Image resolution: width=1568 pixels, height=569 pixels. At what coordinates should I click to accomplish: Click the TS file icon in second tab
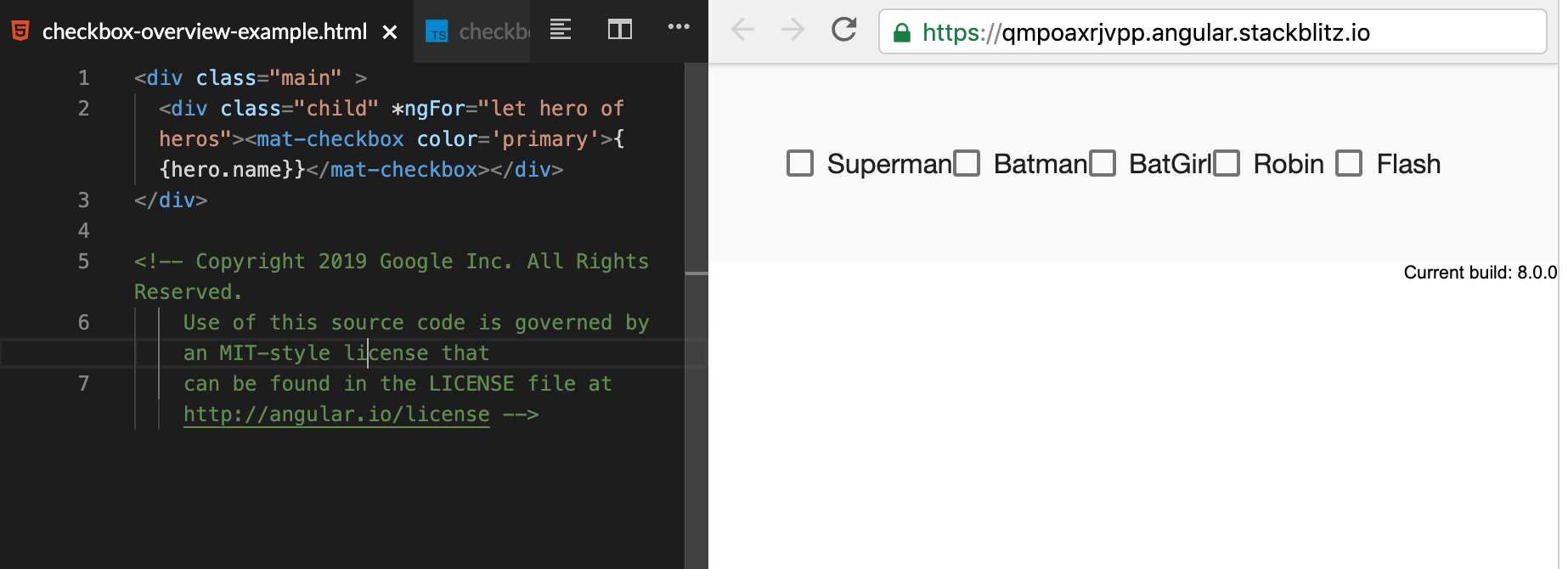[437, 32]
